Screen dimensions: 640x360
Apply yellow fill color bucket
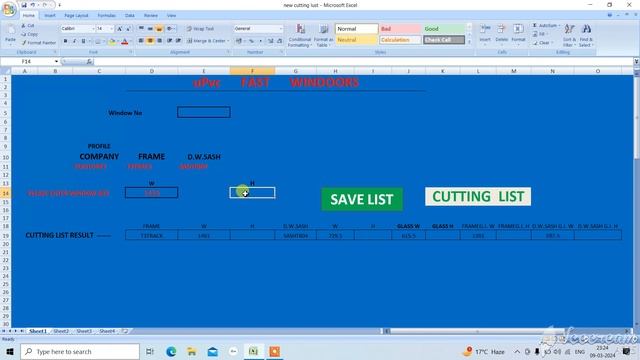coord(112,41)
